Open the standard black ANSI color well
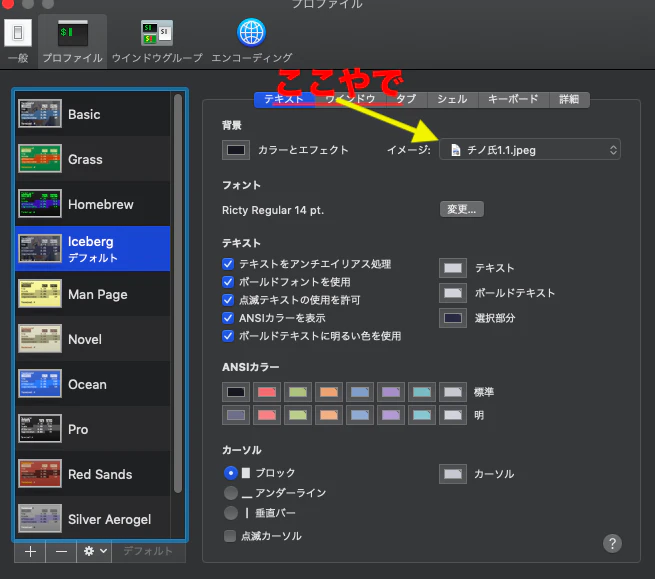This screenshot has height=579, width=655. pos(236,392)
